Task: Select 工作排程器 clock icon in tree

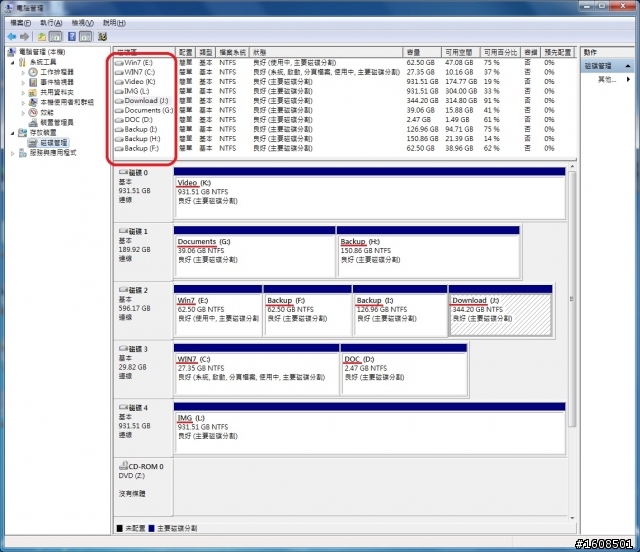Action: pos(33,72)
